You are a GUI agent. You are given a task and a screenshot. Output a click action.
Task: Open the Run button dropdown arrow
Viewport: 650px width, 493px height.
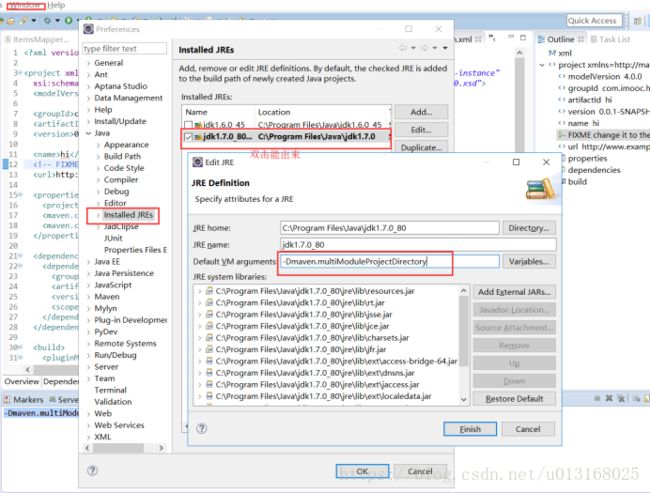click(77, 20)
